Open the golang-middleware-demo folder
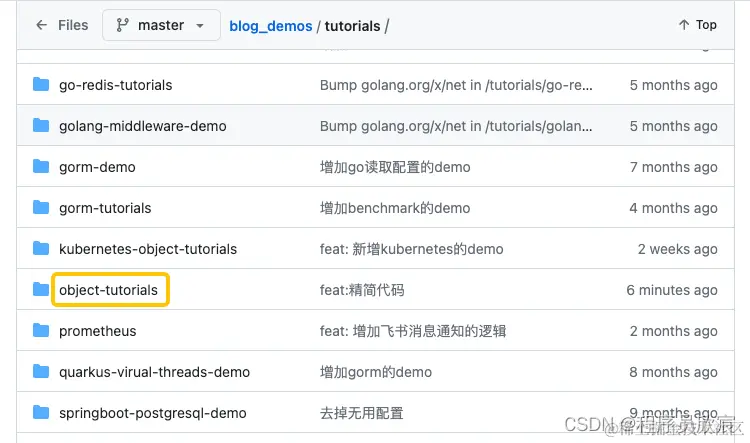 [x=143, y=126]
